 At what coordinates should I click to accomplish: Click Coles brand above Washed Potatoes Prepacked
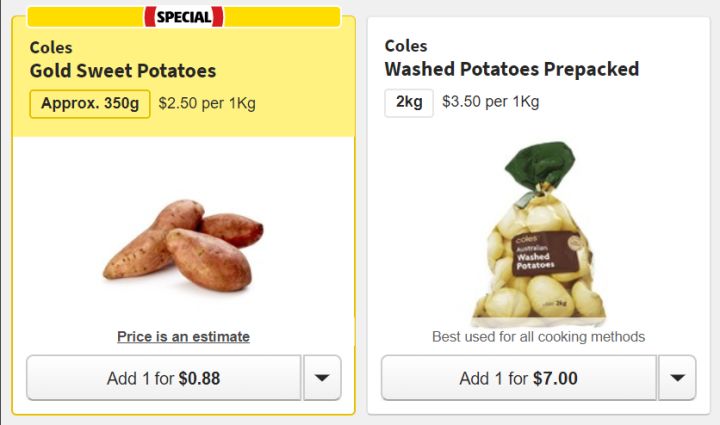click(x=406, y=46)
